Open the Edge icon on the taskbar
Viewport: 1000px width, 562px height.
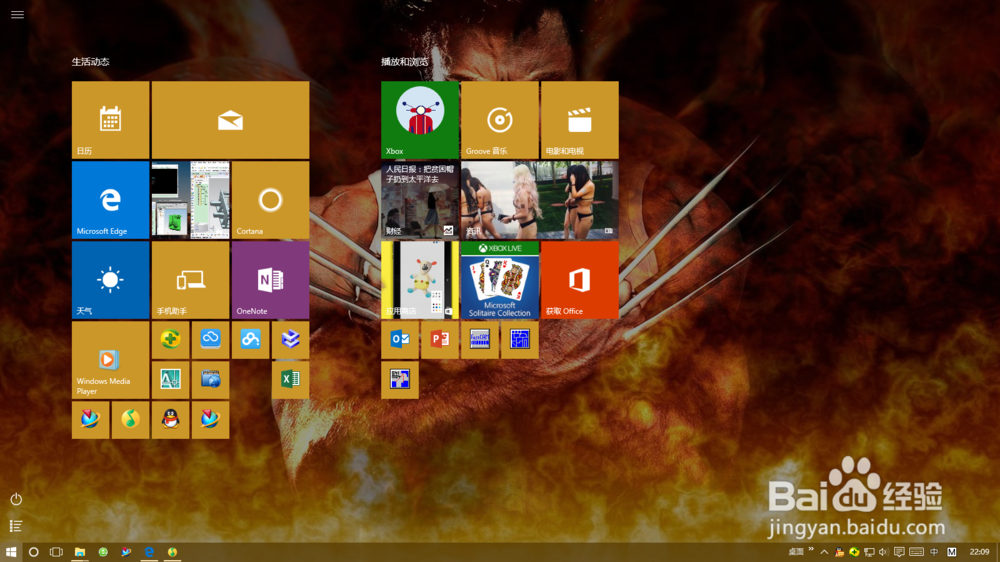click(149, 552)
